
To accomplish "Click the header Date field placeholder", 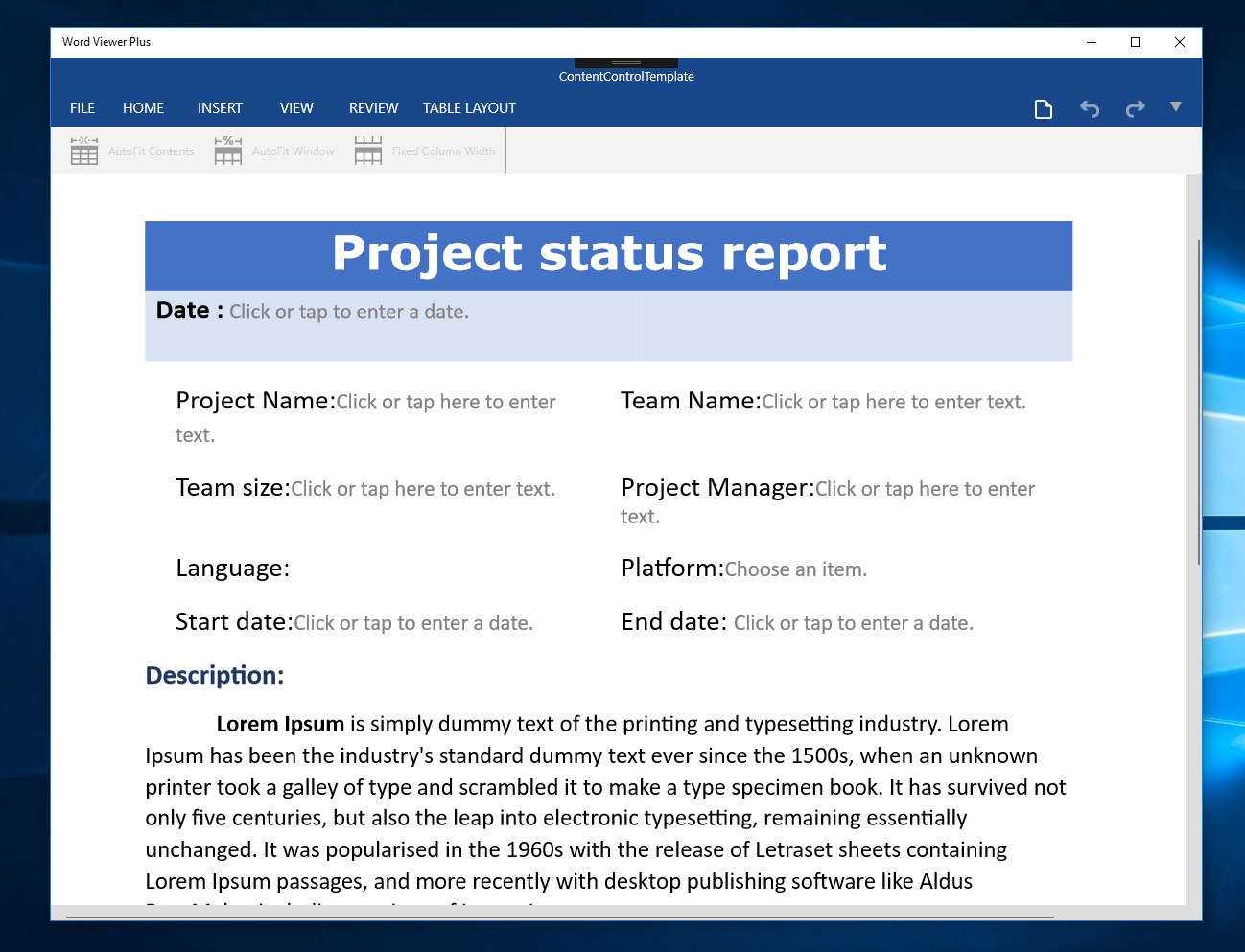I will click(349, 312).
